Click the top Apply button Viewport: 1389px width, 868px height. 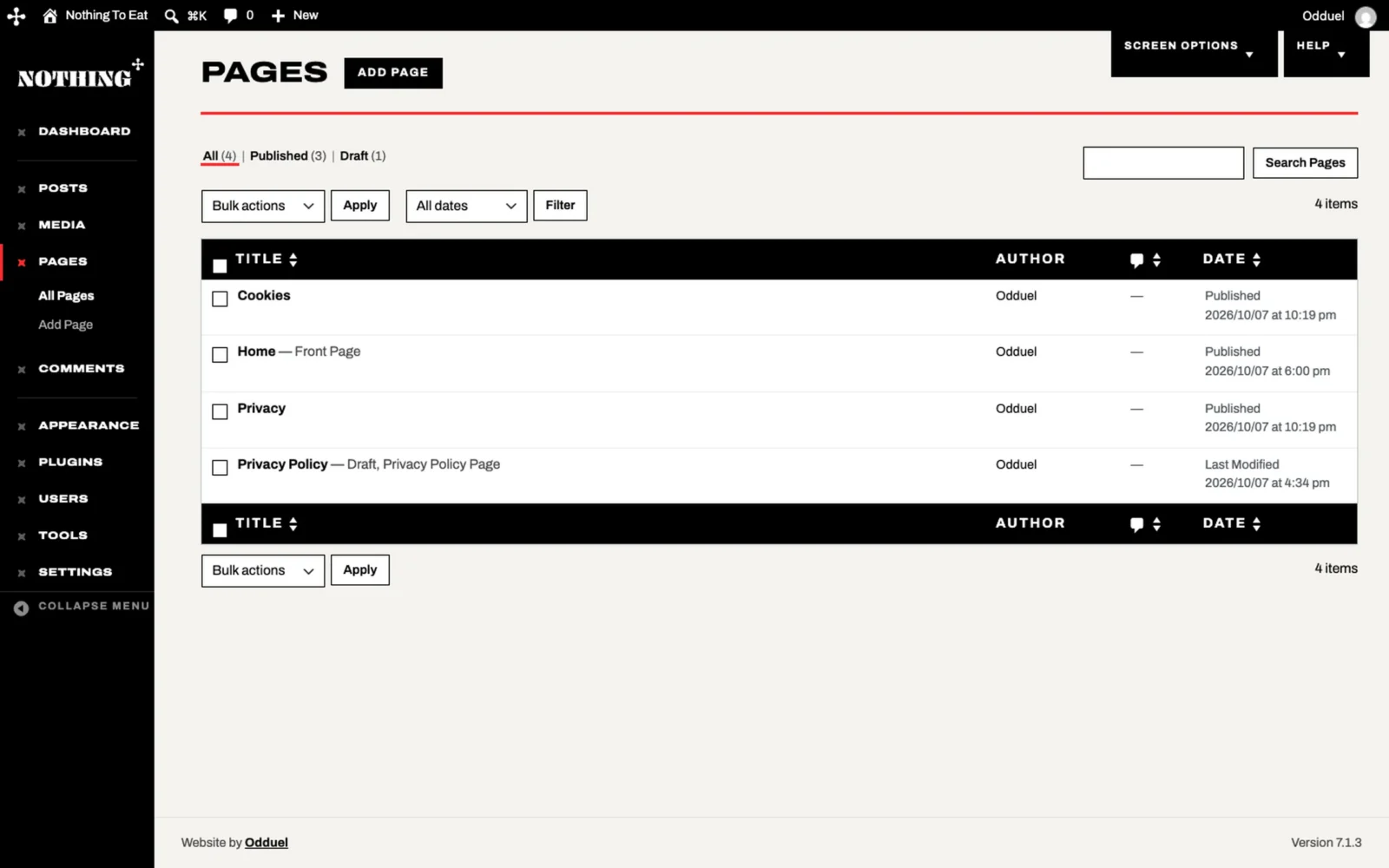click(x=359, y=205)
